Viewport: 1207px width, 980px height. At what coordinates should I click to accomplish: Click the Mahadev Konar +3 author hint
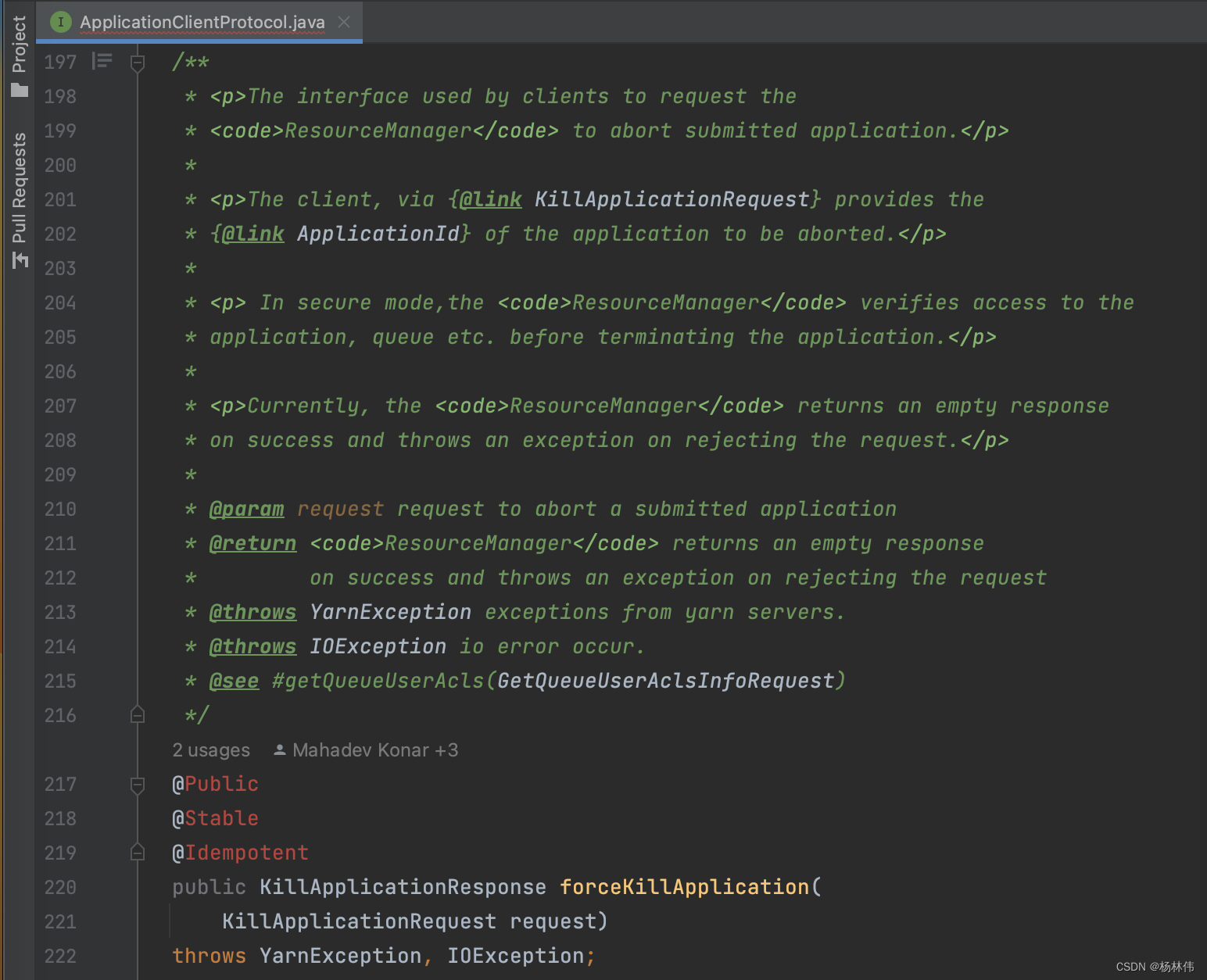[x=374, y=750]
